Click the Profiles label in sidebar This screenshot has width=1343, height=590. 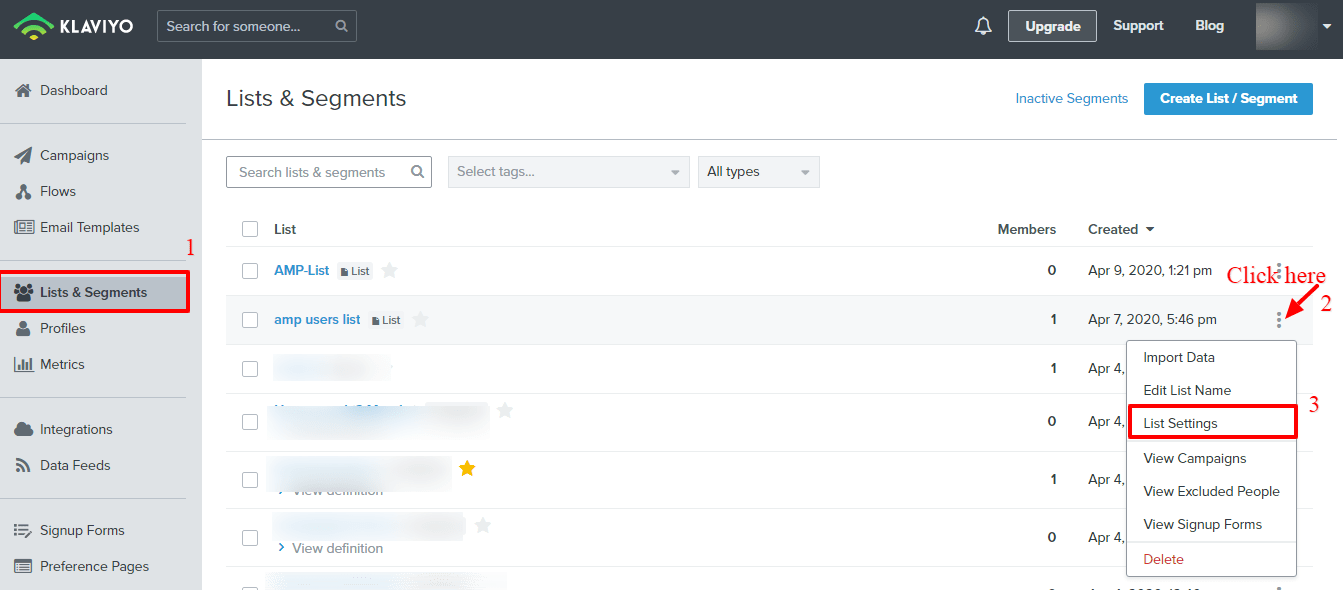pyautogui.click(x=63, y=328)
